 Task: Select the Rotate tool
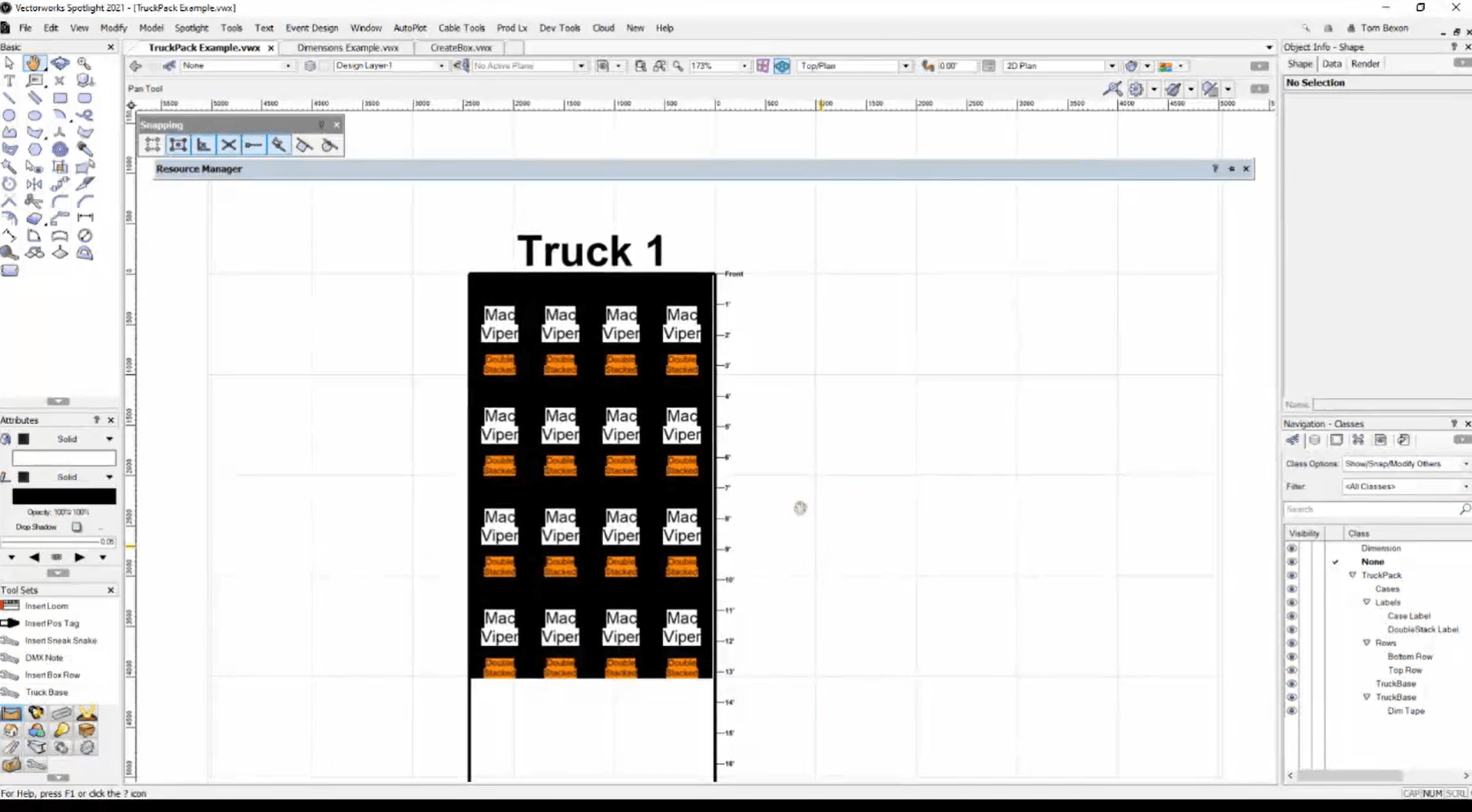tap(9, 184)
